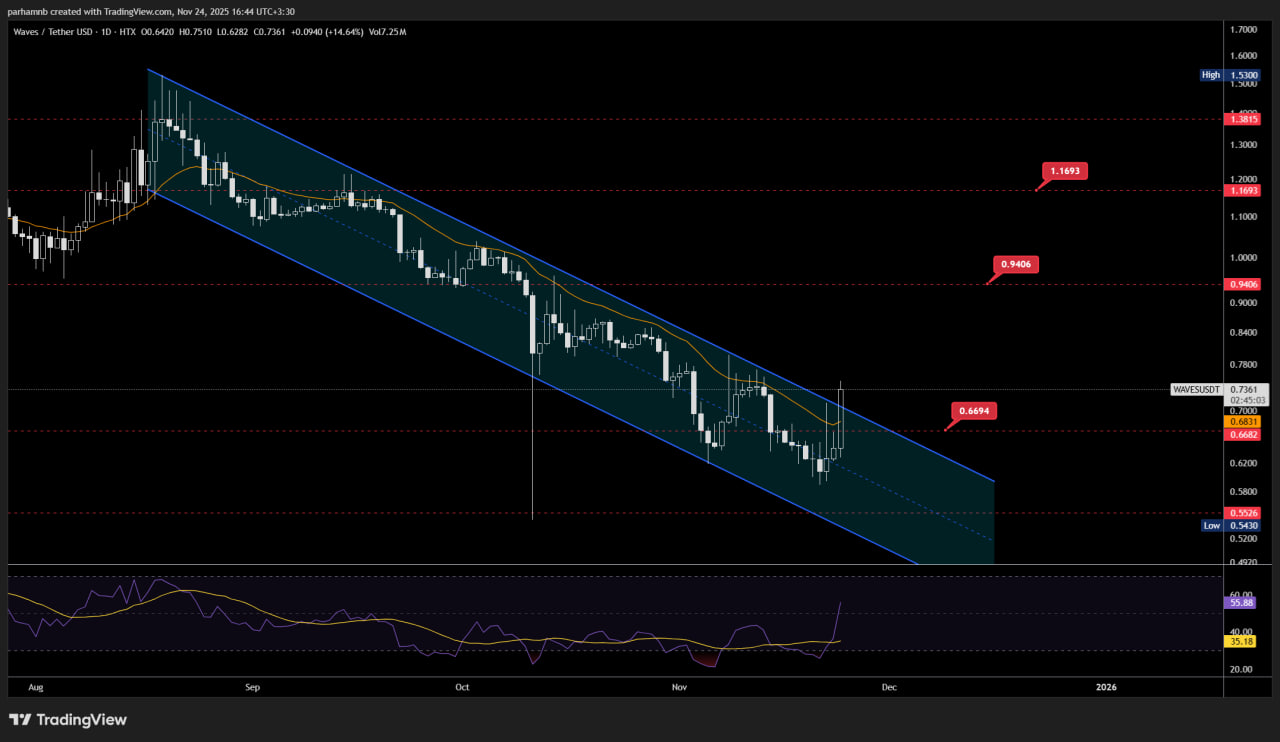Click the Low 0.5430 price marker
The height and width of the screenshot is (742, 1280).
pos(1235,525)
